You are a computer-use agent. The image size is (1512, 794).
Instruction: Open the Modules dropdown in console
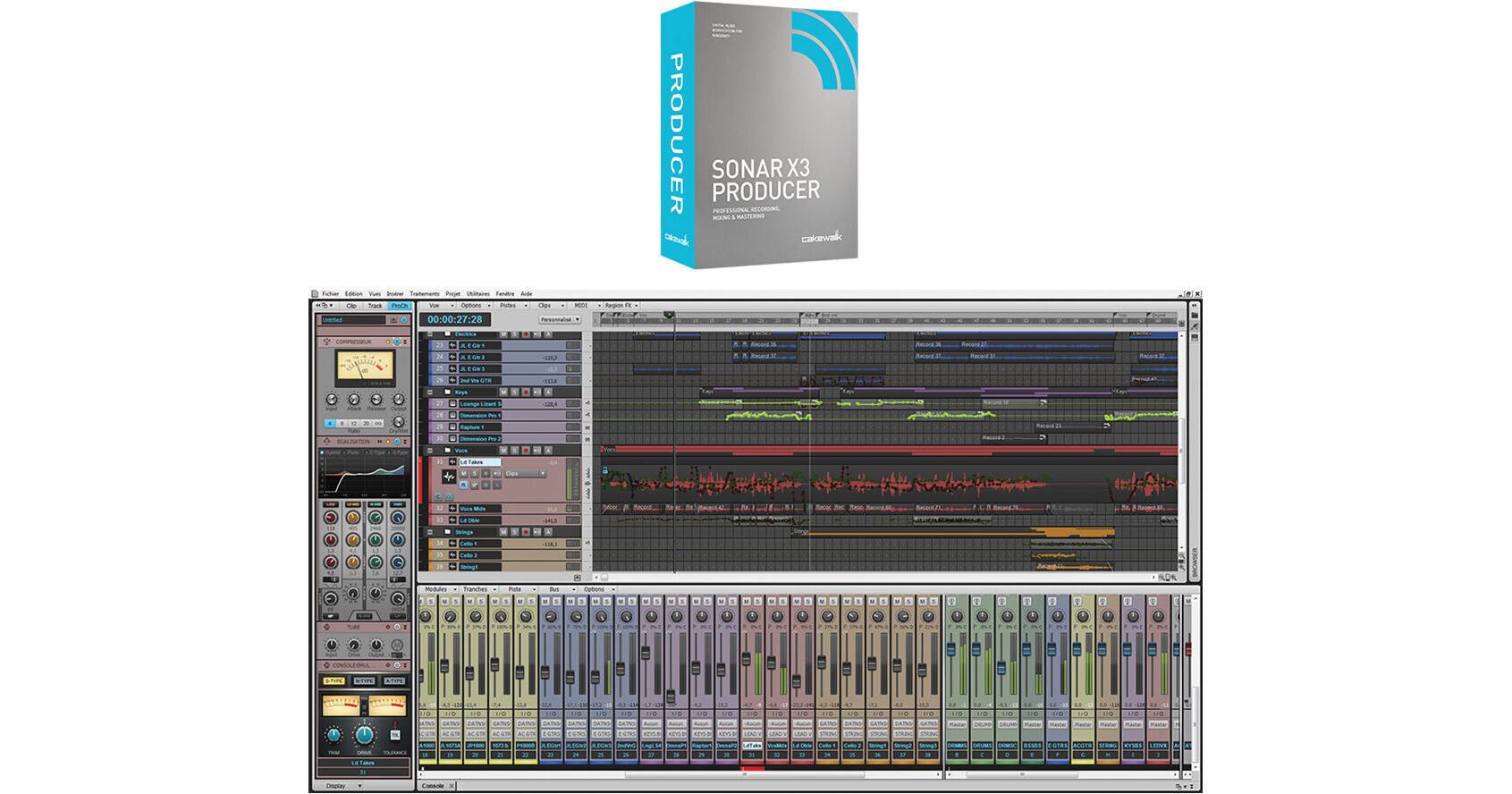pyautogui.click(x=438, y=590)
